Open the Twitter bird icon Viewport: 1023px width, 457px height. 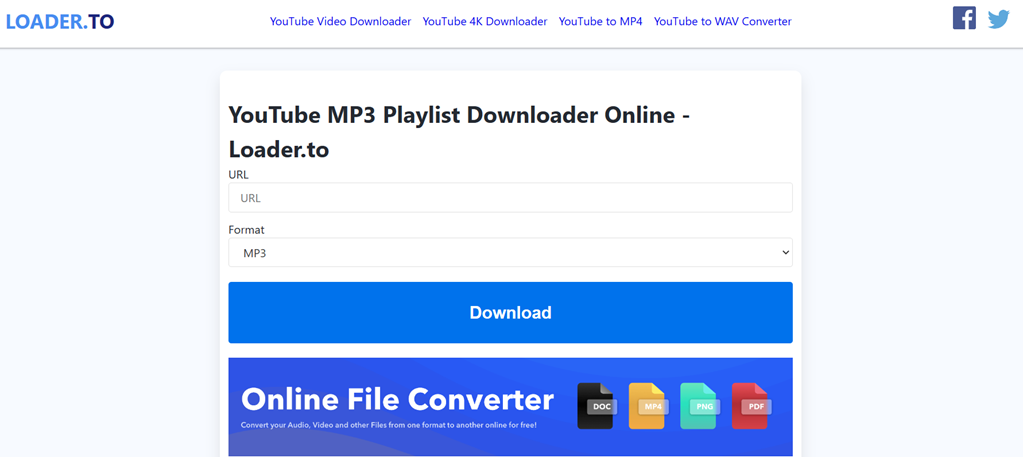pyautogui.click(x=998, y=19)
